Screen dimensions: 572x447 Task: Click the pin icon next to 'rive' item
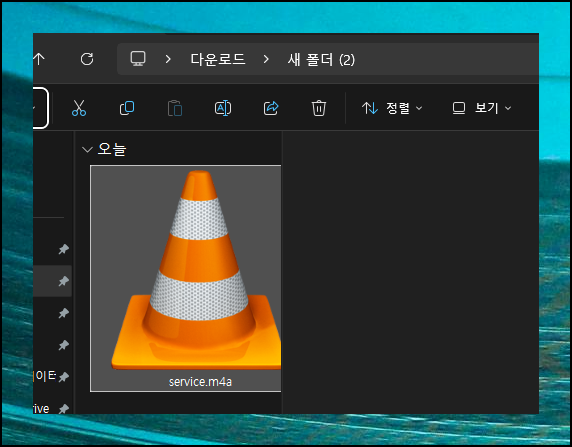point(63,409)
